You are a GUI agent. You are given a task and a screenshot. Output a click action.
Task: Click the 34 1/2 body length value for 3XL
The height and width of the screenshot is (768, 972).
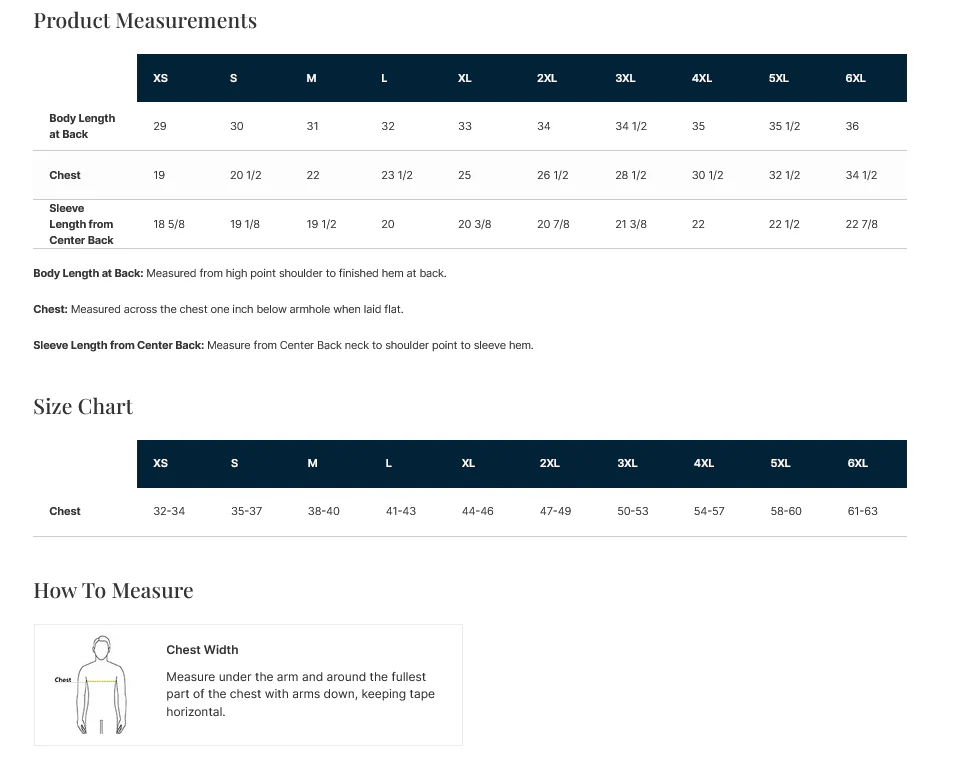(631, 126)
